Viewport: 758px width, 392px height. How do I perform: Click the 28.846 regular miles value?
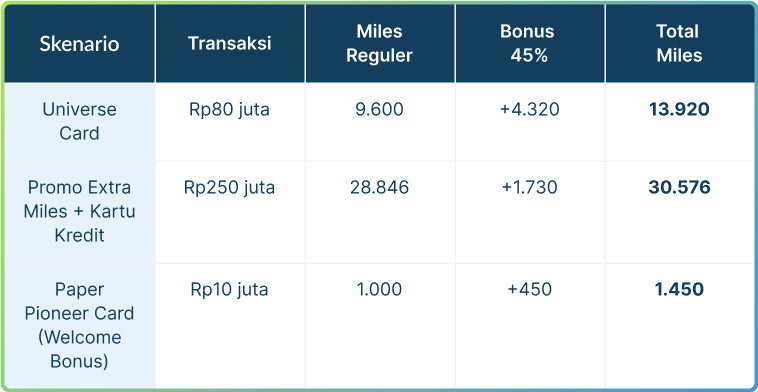point(379,187)
